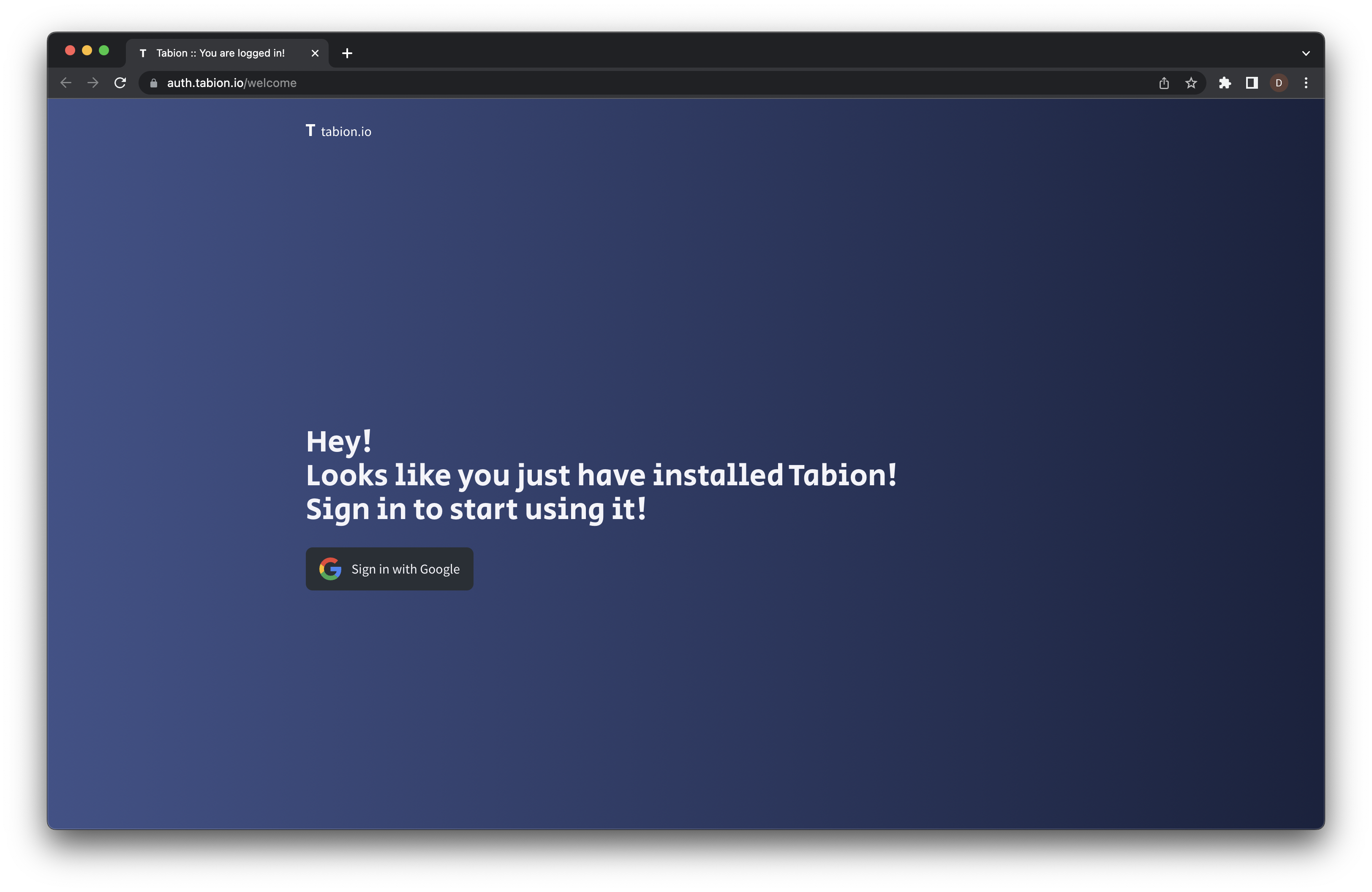Share this page via share icon
Screen dimensions: 1372x892
pos(1164,83)
